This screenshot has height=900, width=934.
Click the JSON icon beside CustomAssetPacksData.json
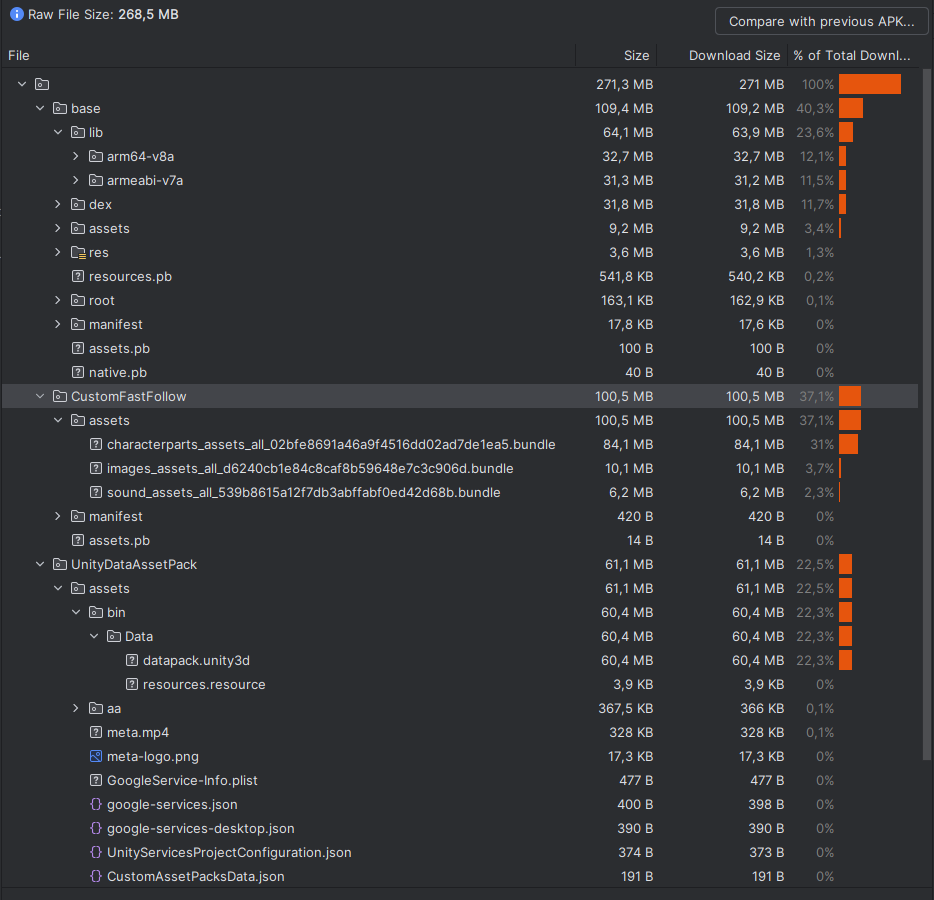(94, 876)
